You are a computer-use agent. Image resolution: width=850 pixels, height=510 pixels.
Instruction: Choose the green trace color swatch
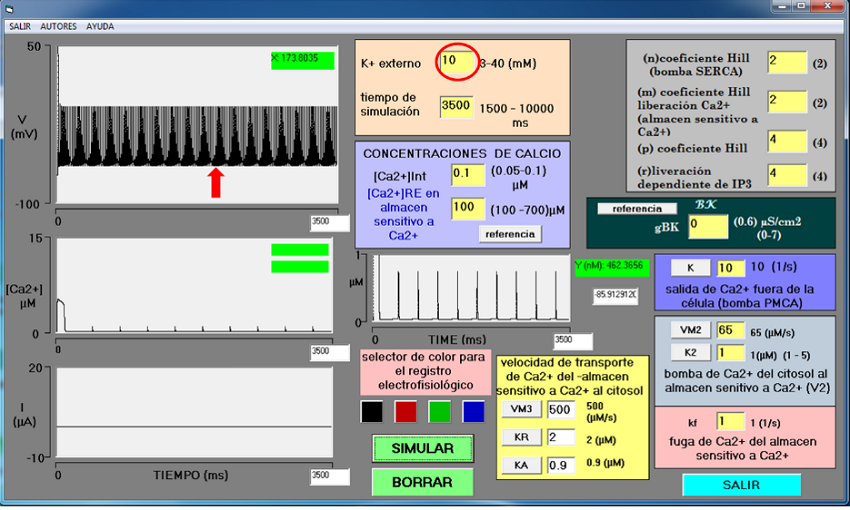pyautogui.click(x=439, y=410)
